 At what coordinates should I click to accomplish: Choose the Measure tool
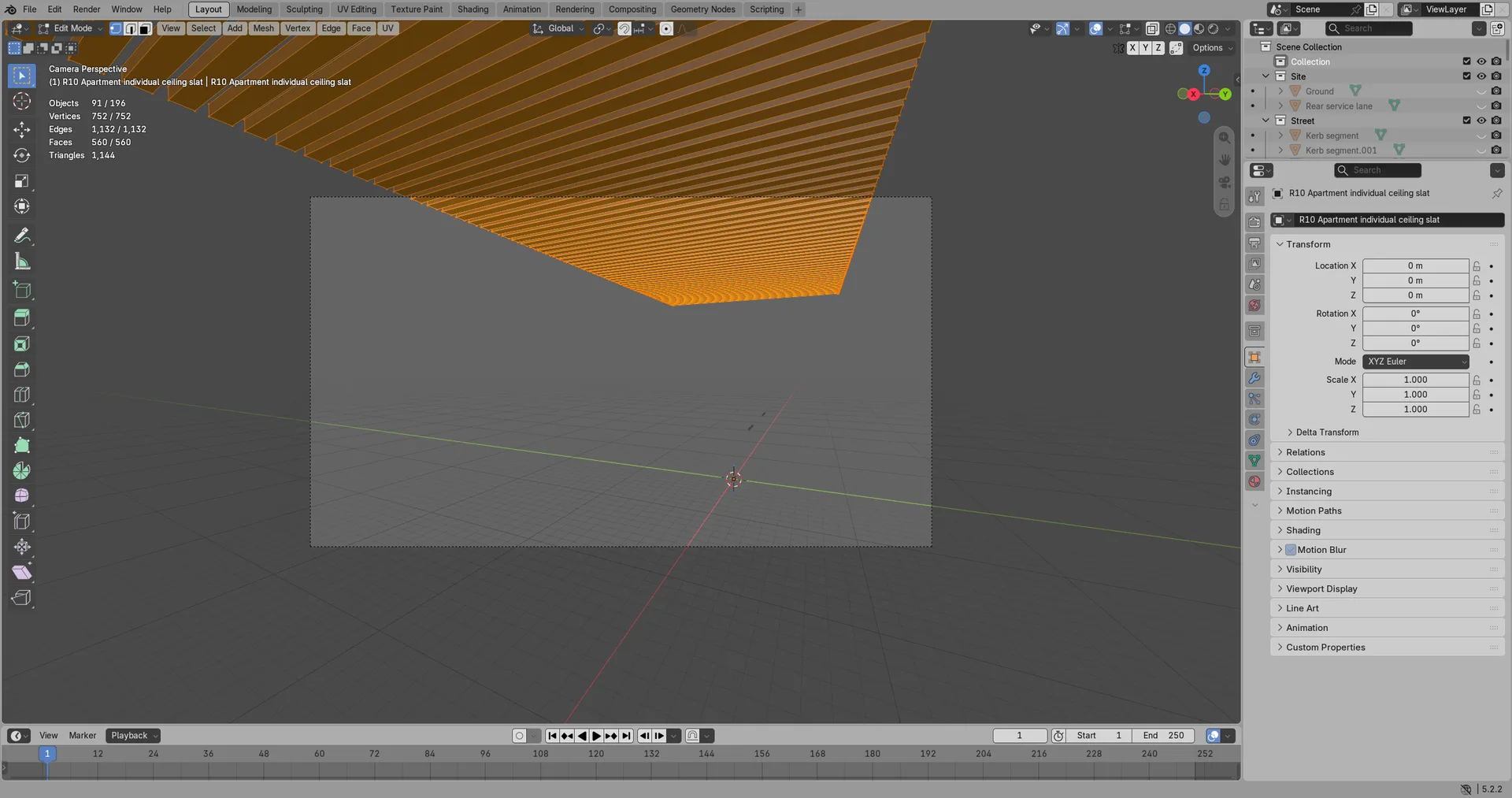[x=22, y=262]
